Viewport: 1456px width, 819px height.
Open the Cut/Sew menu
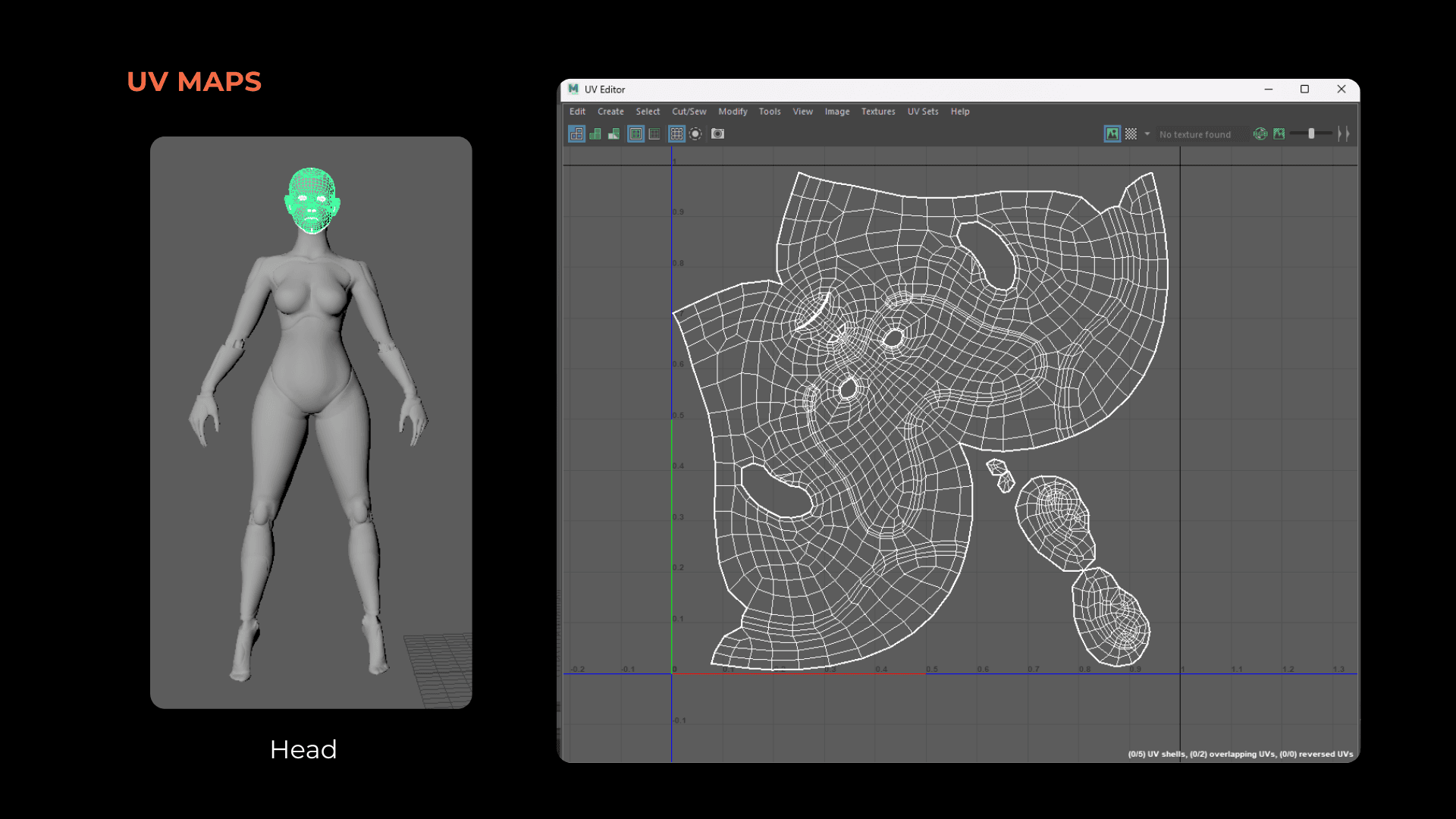688,111
